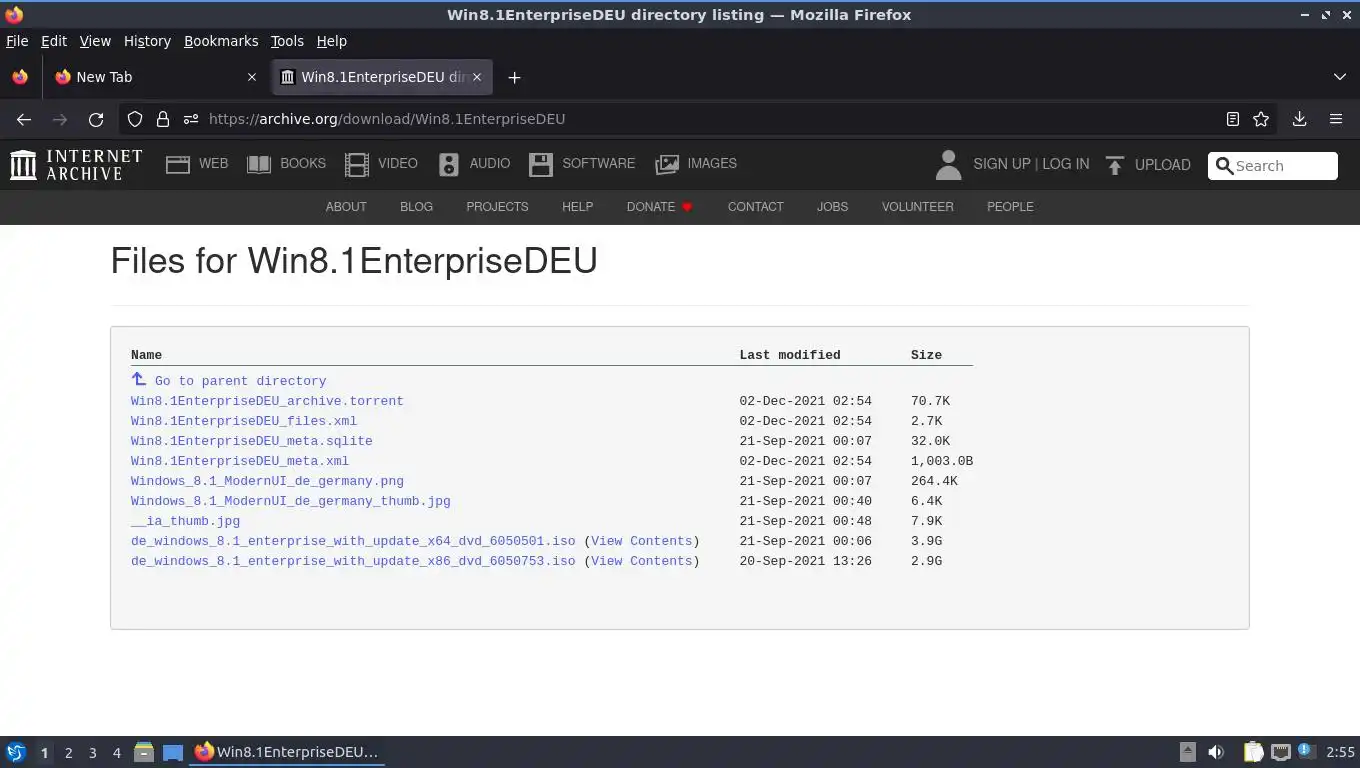1360x768 pixels.
Task: Click the Firefox taskbar window button
Action: pyautogui.click(x=287, y=752)
